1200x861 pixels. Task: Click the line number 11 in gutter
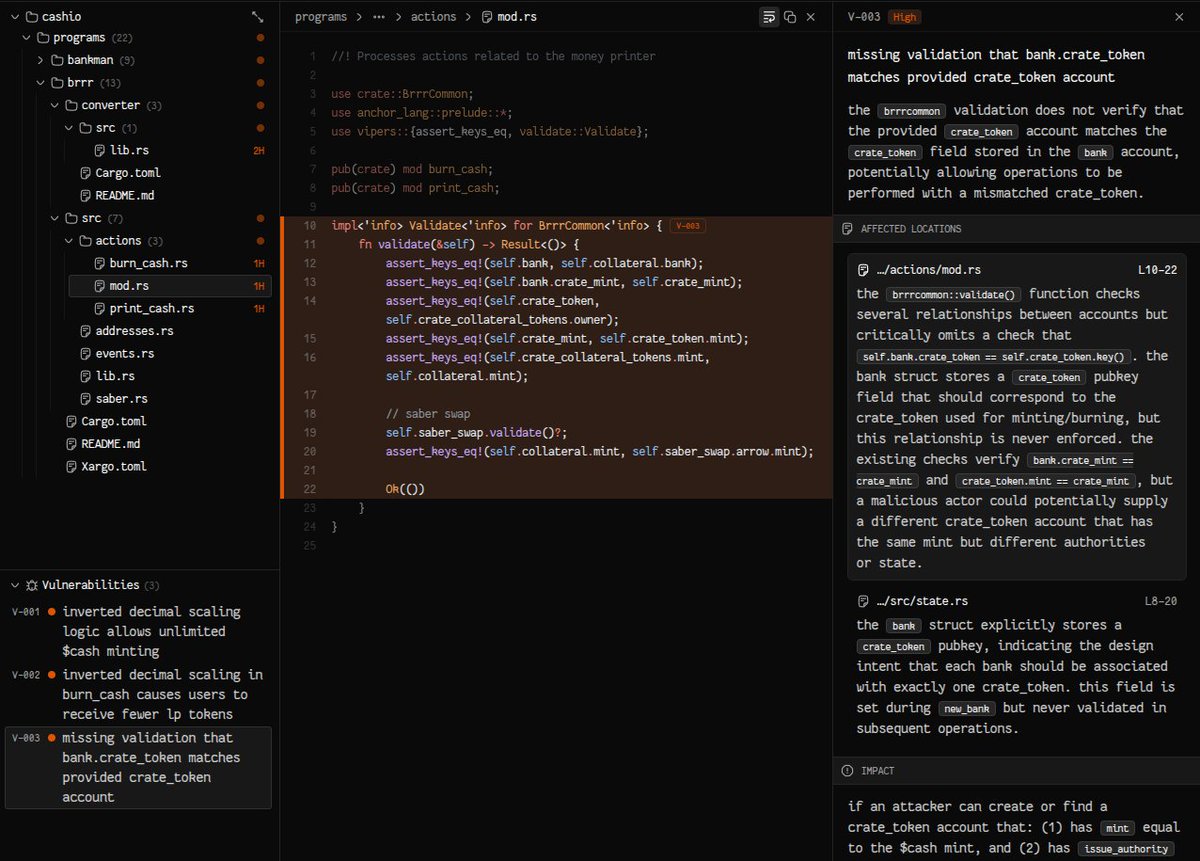click(309, 244)
